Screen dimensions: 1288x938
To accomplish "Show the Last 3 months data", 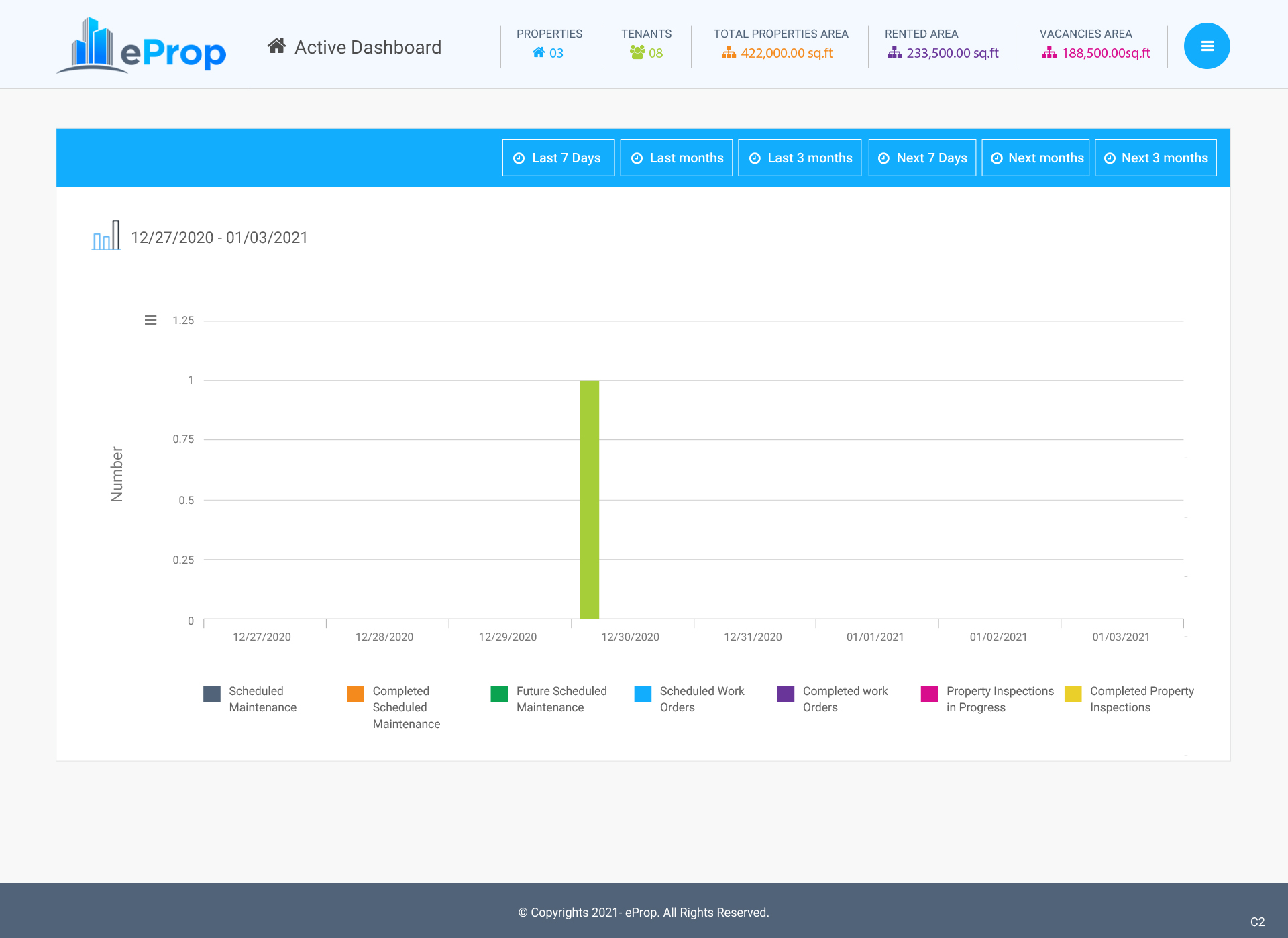I will click(x=800, y=158).
